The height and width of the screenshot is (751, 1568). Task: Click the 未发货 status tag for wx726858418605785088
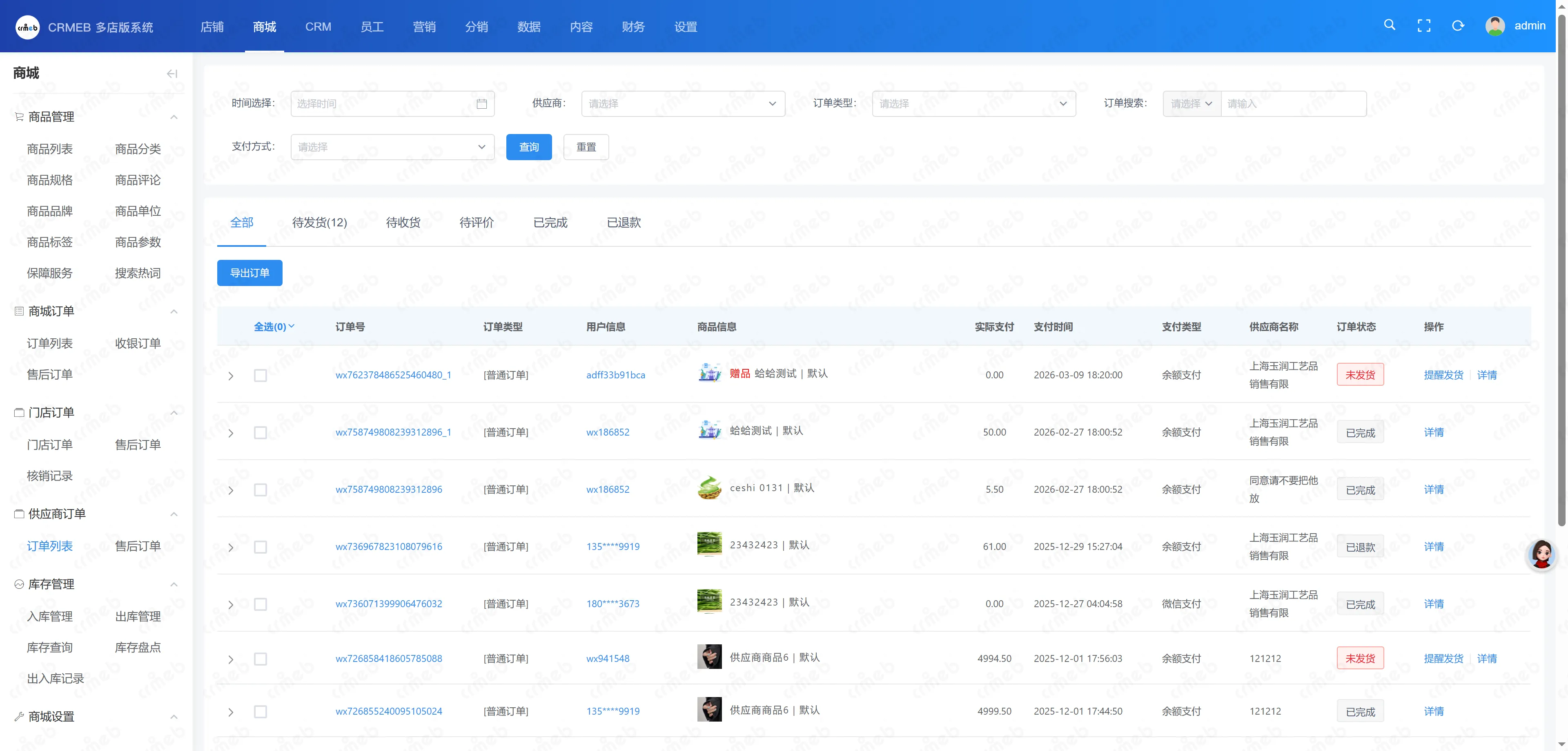click(1361, 658)
